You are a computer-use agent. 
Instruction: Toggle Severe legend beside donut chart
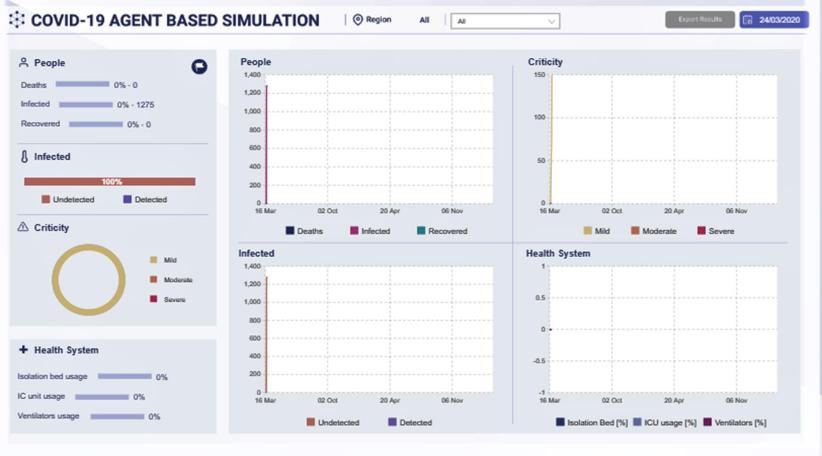pos(168,299)
